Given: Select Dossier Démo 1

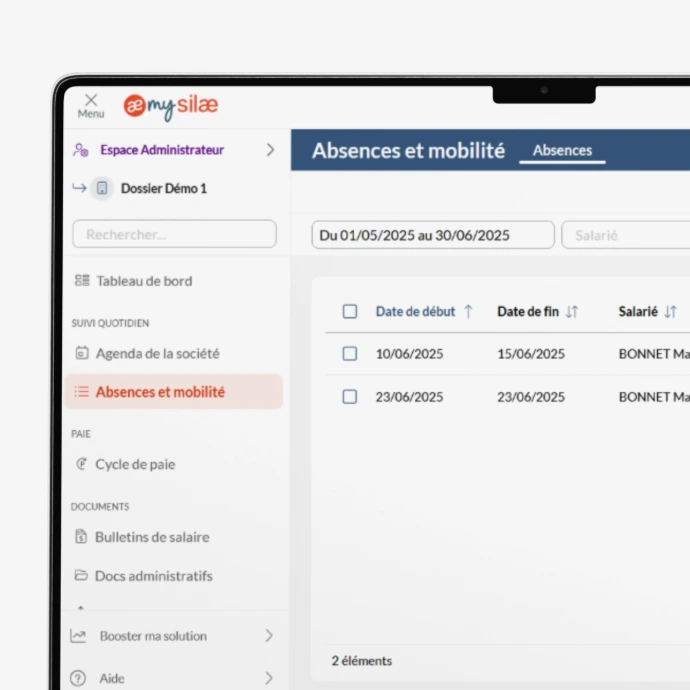Looking at the screenshot, I should (x=164, y=188).
